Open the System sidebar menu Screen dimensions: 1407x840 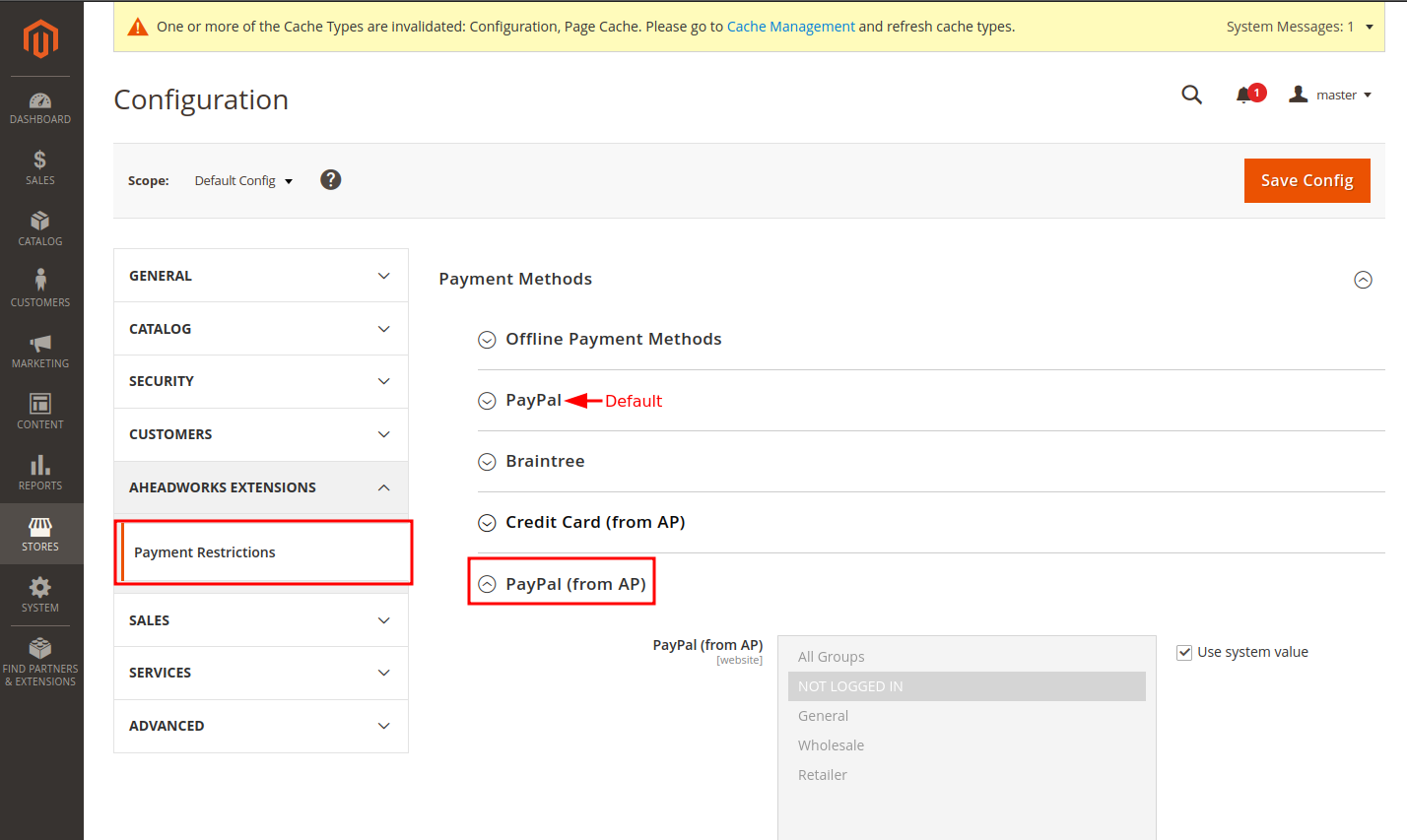[x=40, y=595]
